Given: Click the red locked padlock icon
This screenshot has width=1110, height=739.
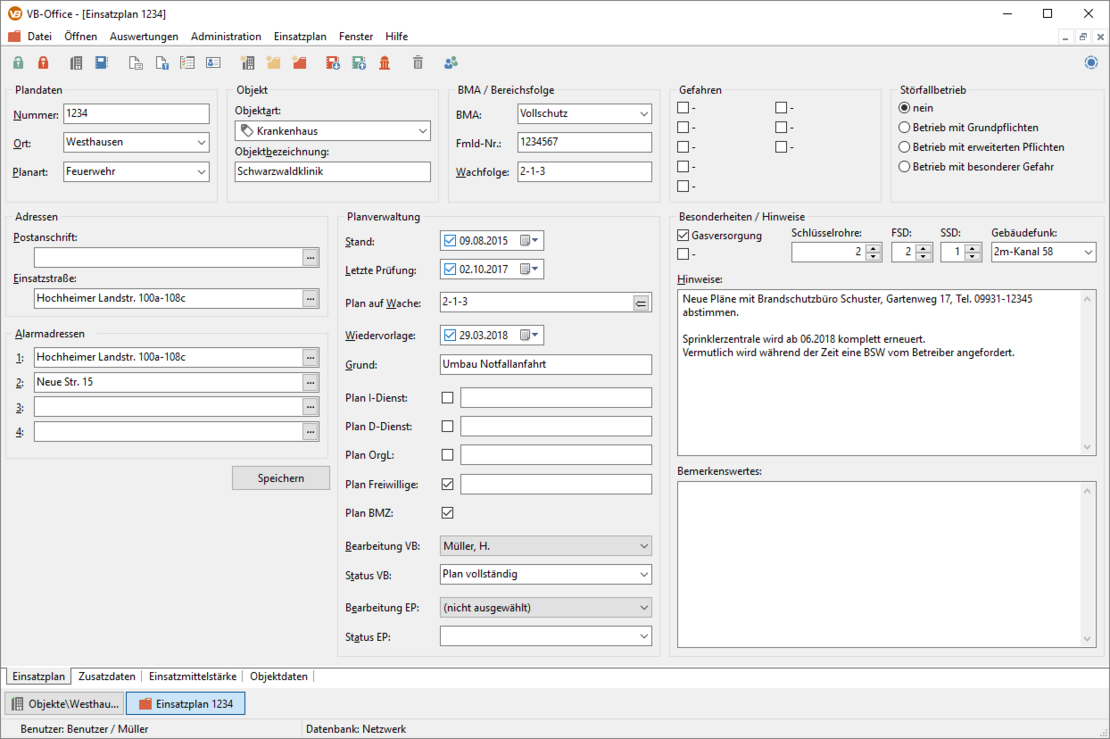Looking at the screenshot, I should coord(43,63).
